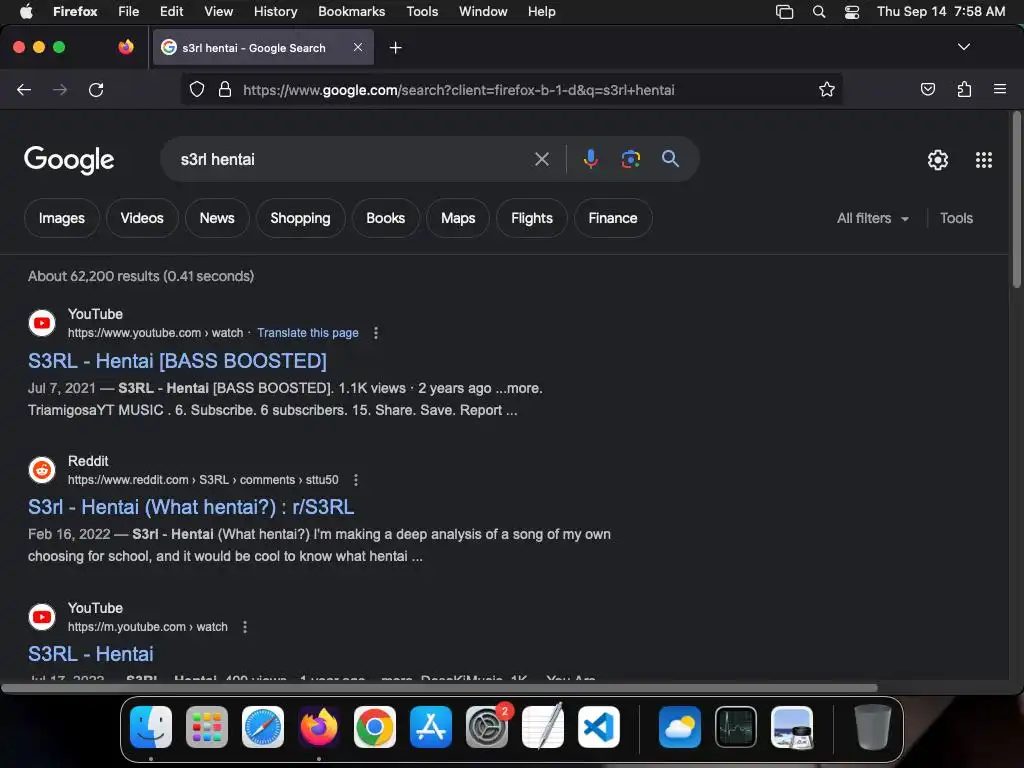Viewport: 1024px width, 768px height.
Task: Open Spotlight search in menu bar
Action: [x=819, y=12]
